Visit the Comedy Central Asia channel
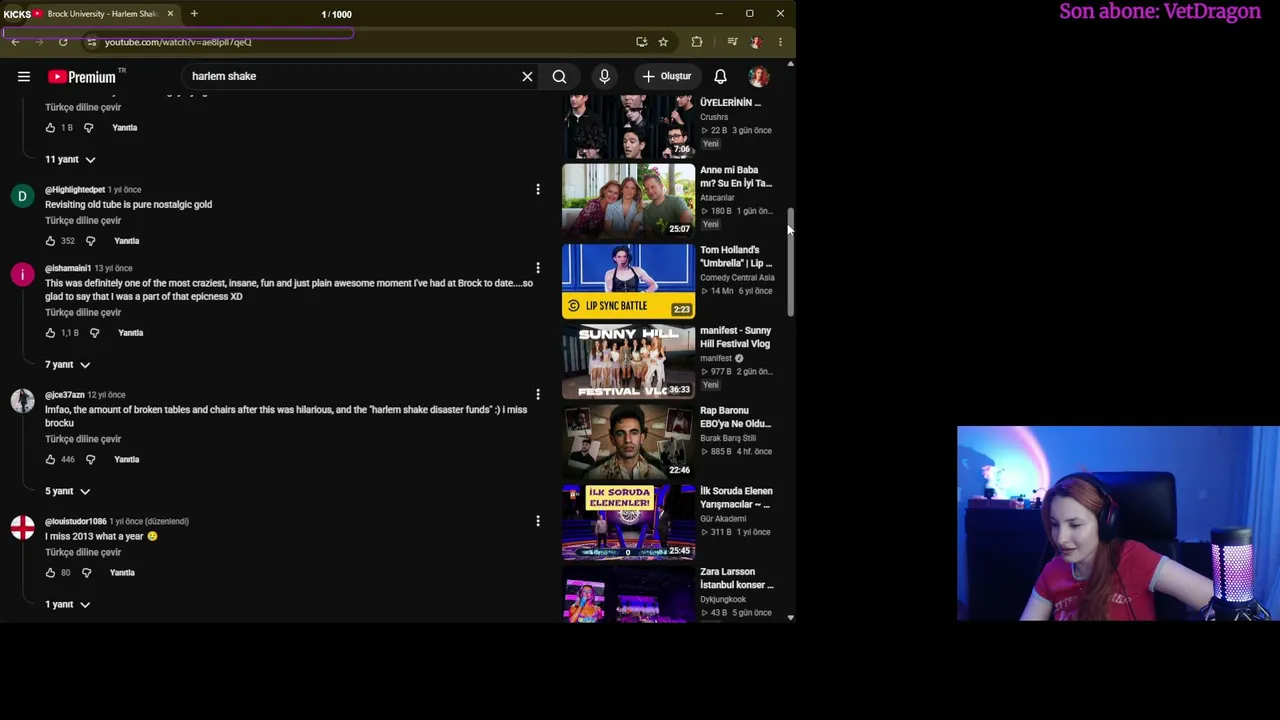 pos(737,278)
